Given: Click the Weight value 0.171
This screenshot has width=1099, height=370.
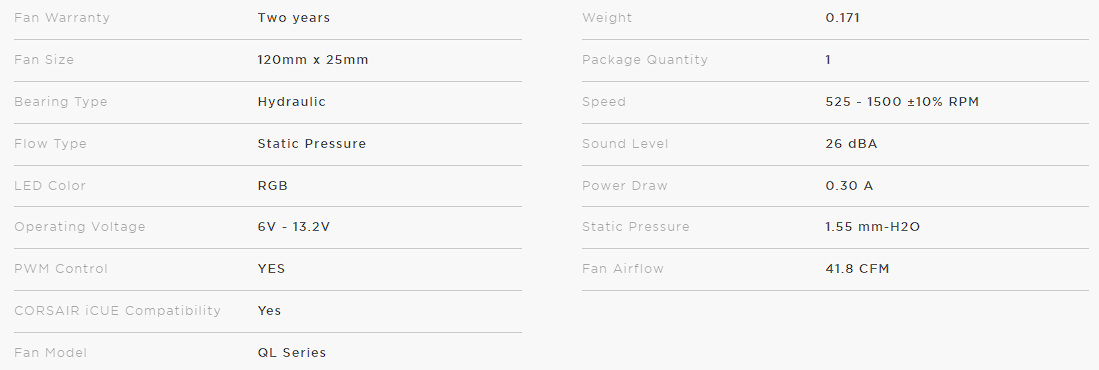Looking at the screenshot, I should click(x=842, y=18).
